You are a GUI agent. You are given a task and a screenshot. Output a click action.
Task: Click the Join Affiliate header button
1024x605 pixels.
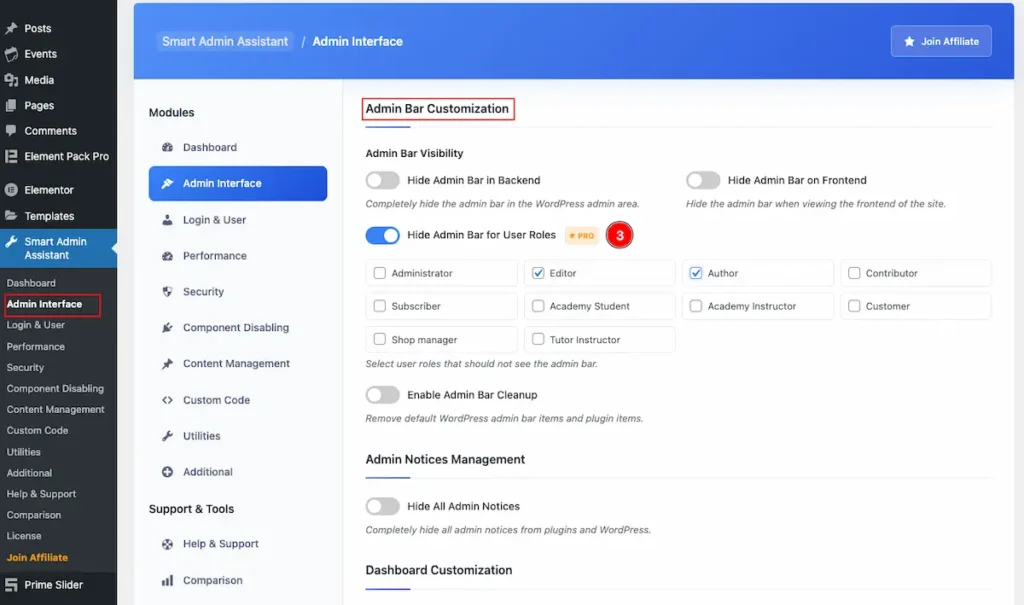coord(941,41)
